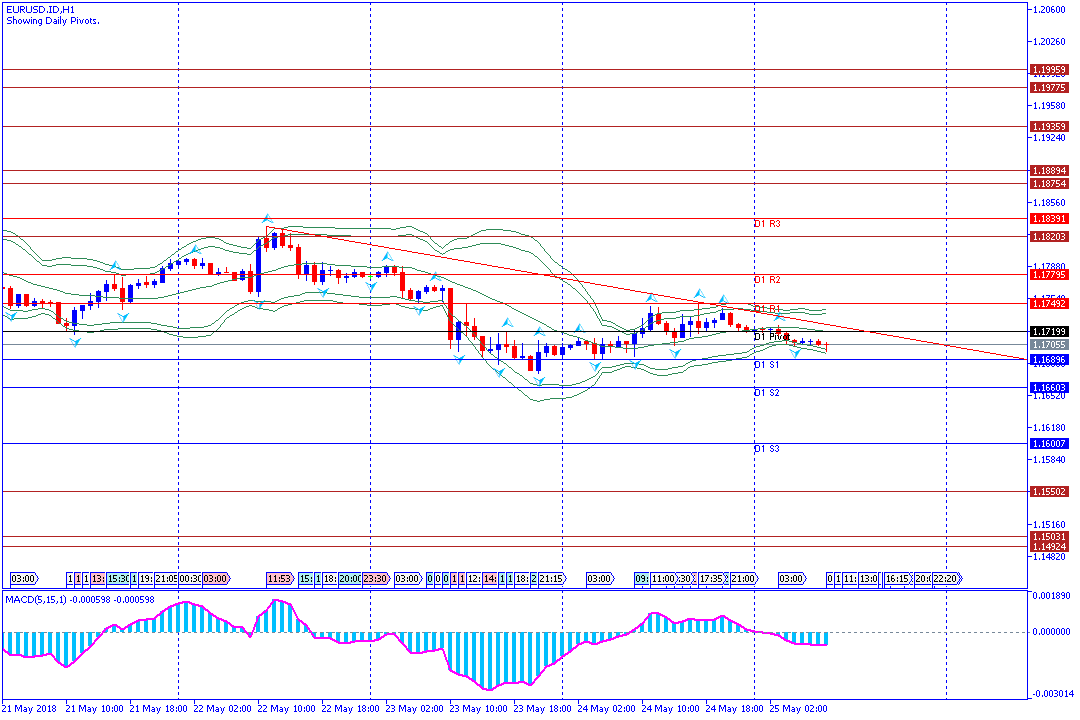Select the D1 Pivot label
This screenshot has height=720, width=1080.
point(771,337)
